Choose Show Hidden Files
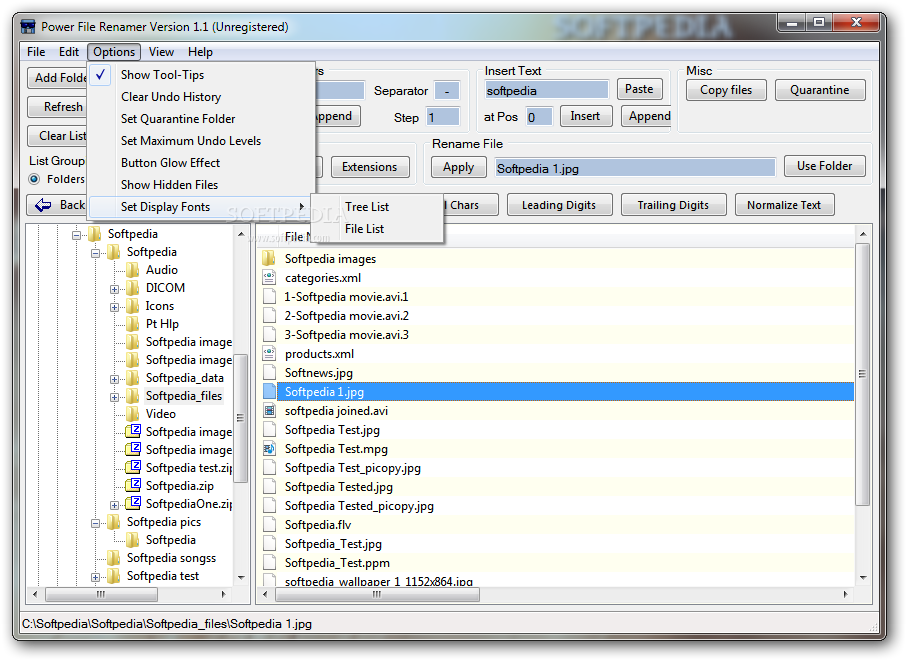Screen dimensions: 907x661 tap(200, 184)
